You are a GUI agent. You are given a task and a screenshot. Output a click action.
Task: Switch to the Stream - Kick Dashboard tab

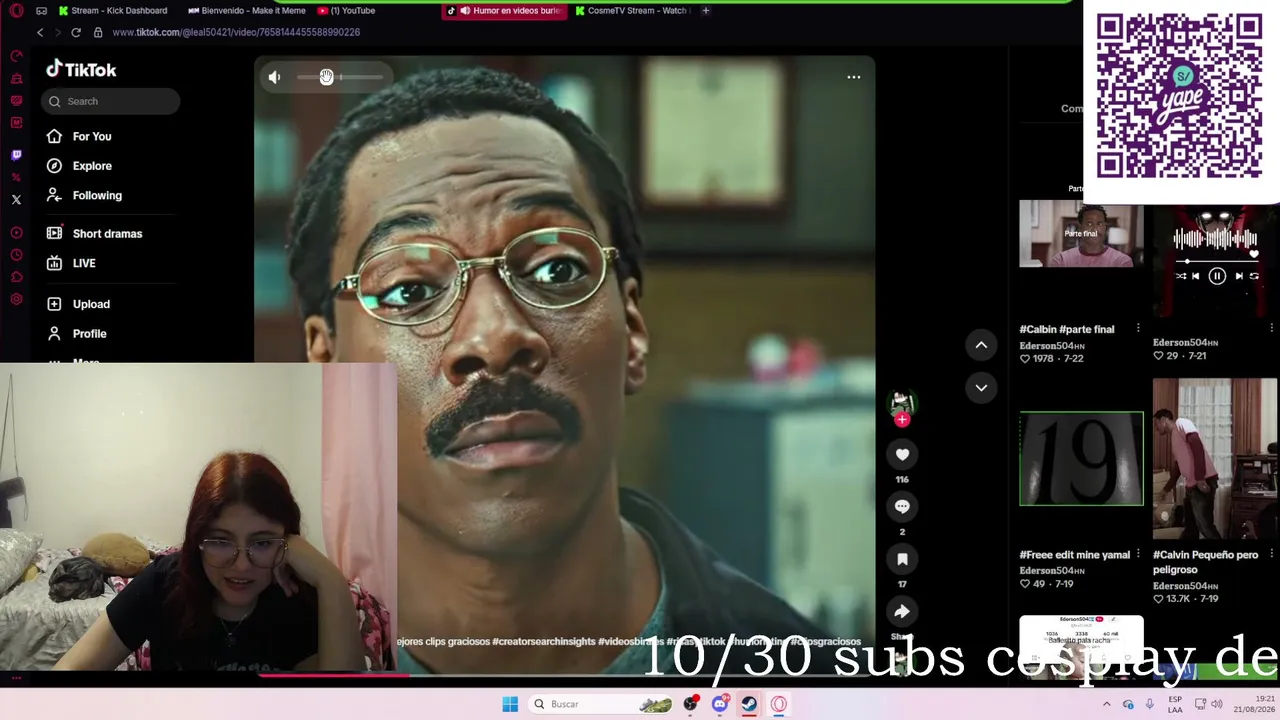(113, 11)
